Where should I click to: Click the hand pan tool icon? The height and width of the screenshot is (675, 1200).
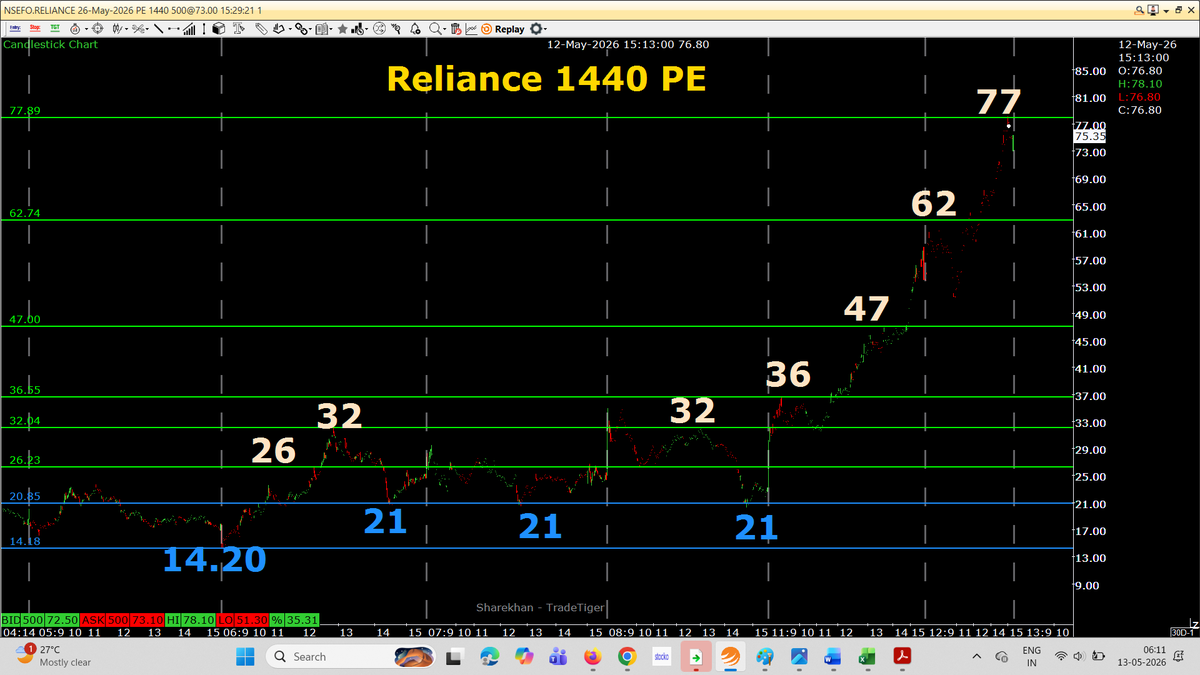[279, 29]
